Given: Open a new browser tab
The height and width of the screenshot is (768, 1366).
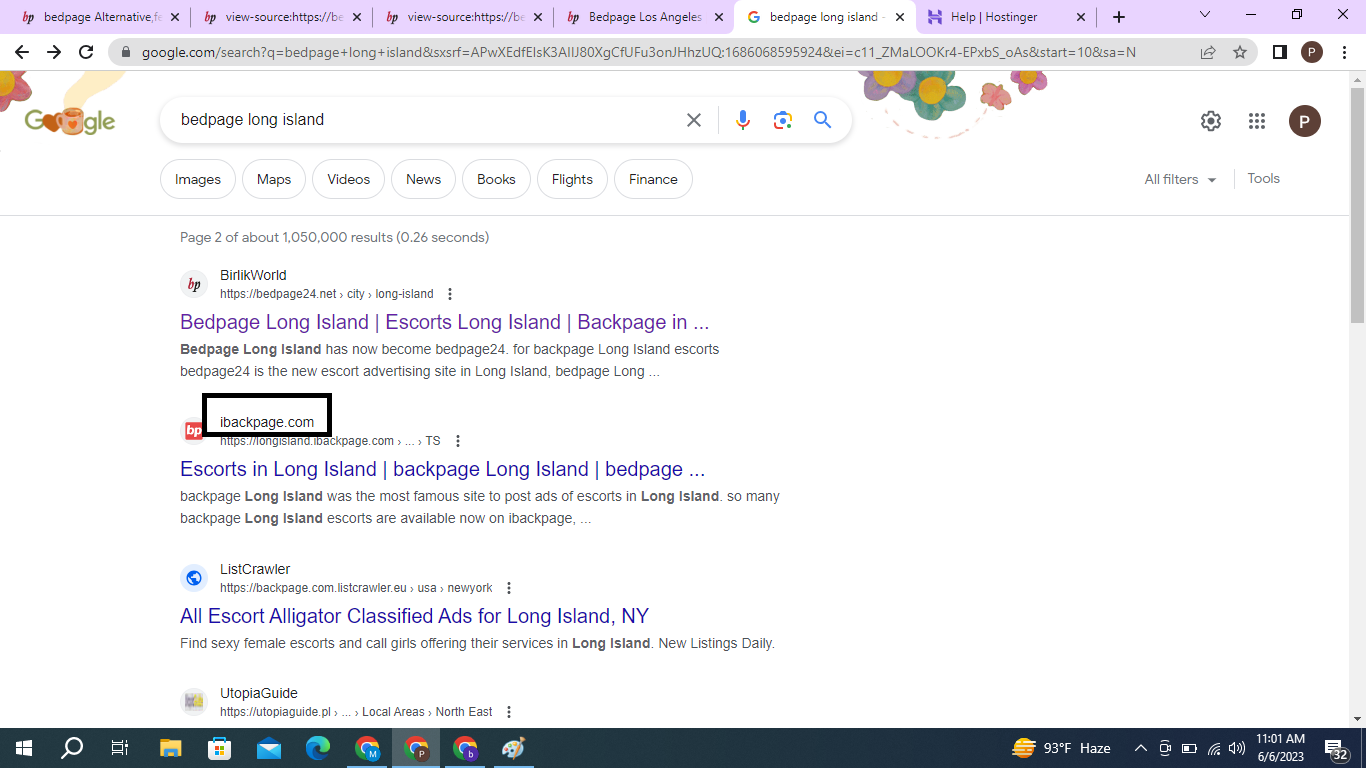Looking at the screenshot, I should tap(1119, 17).
